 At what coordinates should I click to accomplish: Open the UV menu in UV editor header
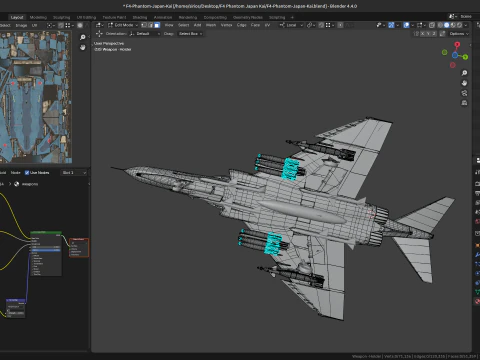pyautogui.click(x=34, y=25)
